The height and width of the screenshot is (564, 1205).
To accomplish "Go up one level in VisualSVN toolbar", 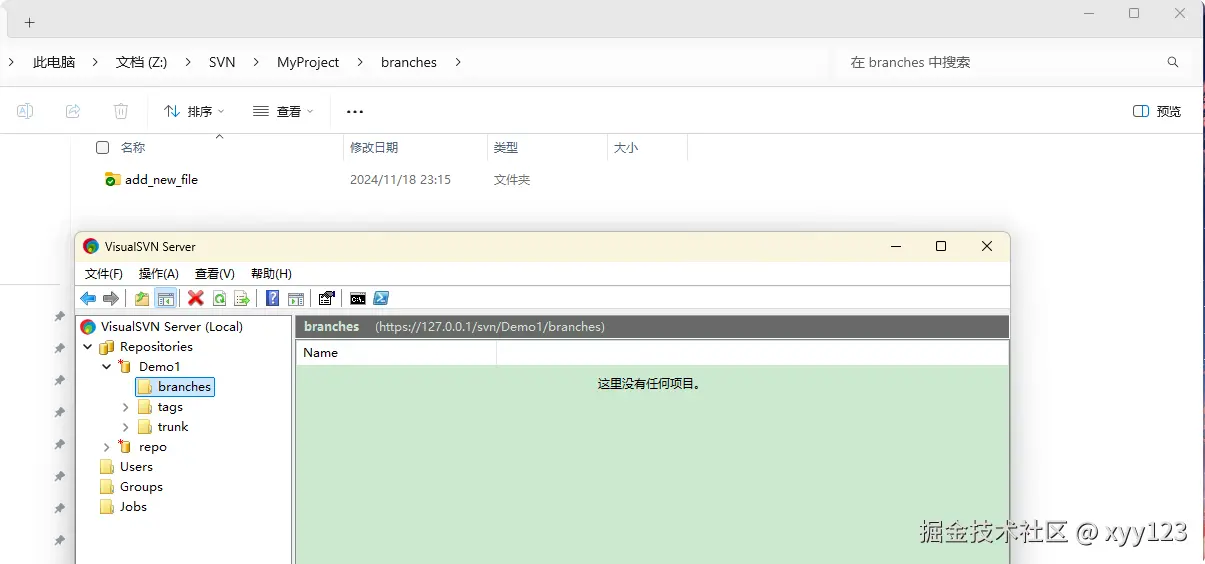I will tap(142, 298).
